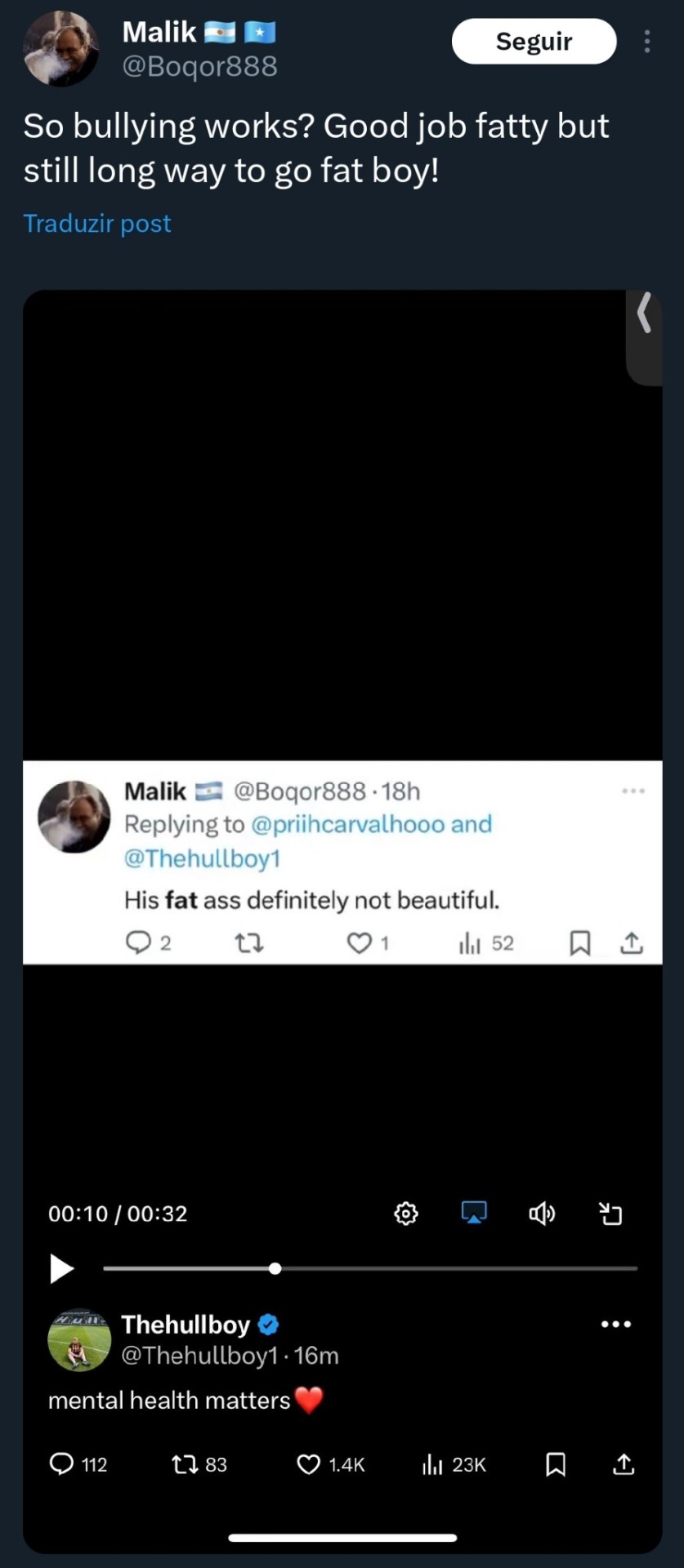Open Malik post options menu
This screenshot has height=1568, width=684.
(x=647, y=42)
